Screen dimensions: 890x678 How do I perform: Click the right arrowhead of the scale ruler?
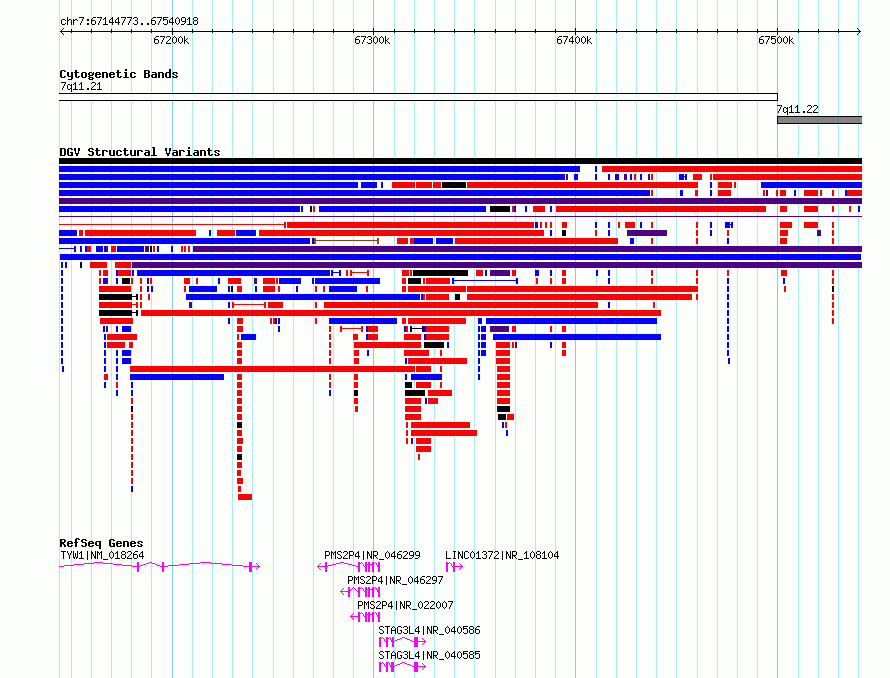[859, 31]
